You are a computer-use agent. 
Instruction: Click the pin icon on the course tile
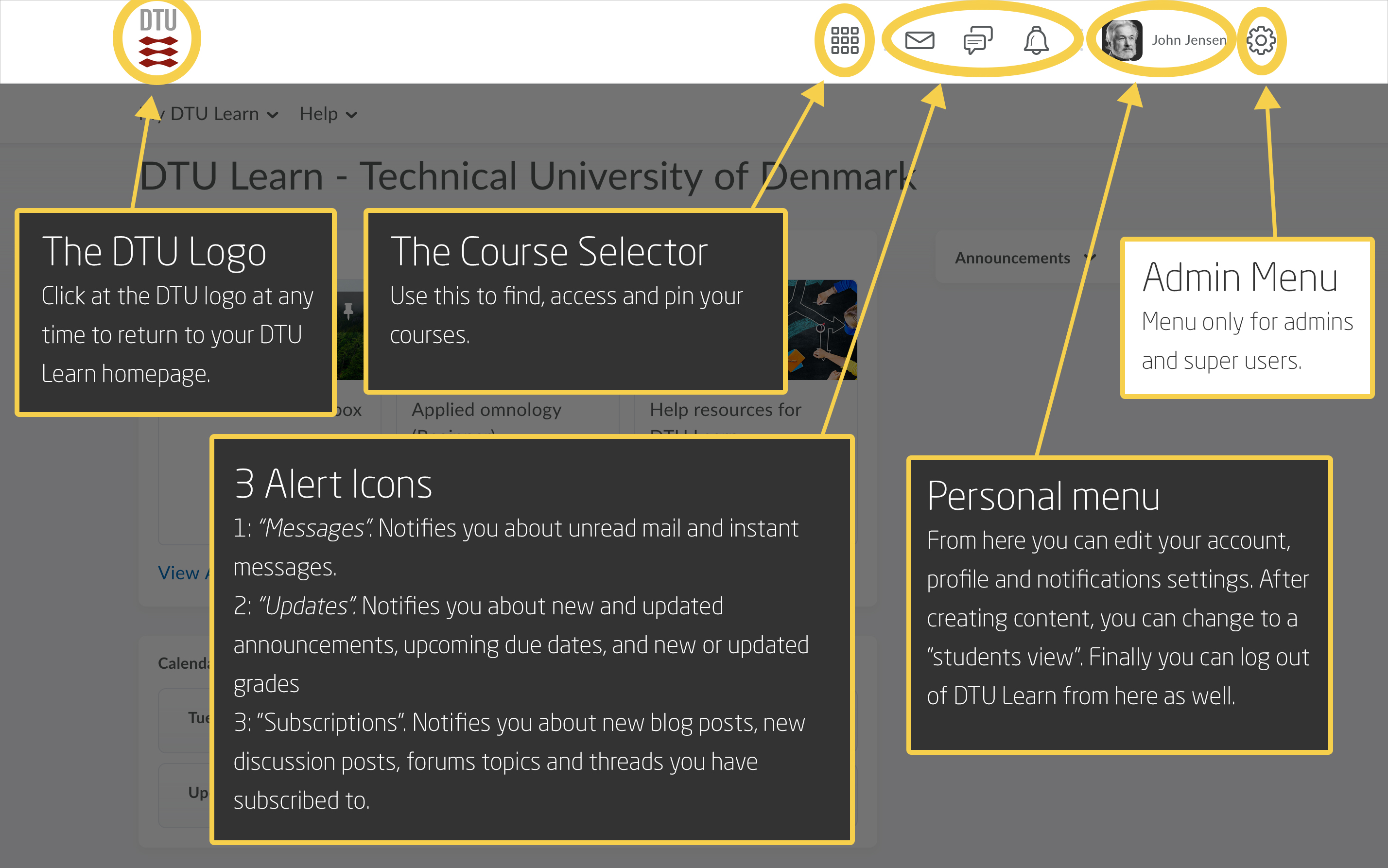coord(348,311)
